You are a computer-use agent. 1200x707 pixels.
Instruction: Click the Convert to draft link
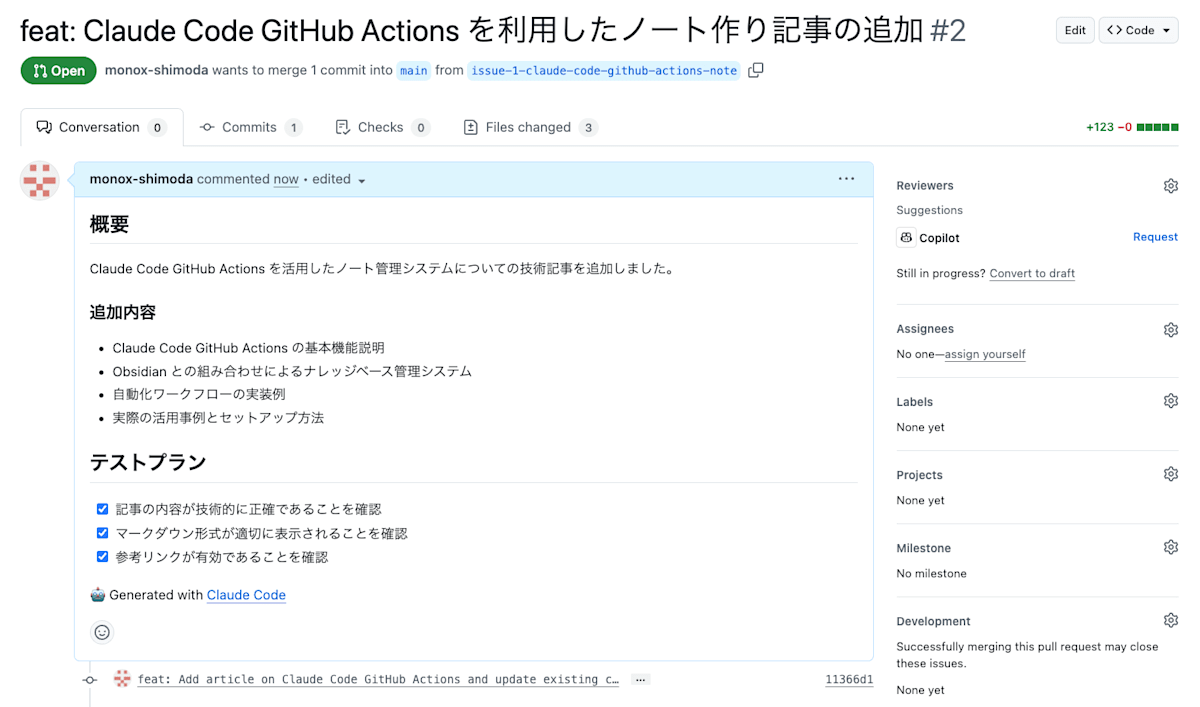click(x=1032, y=273)
